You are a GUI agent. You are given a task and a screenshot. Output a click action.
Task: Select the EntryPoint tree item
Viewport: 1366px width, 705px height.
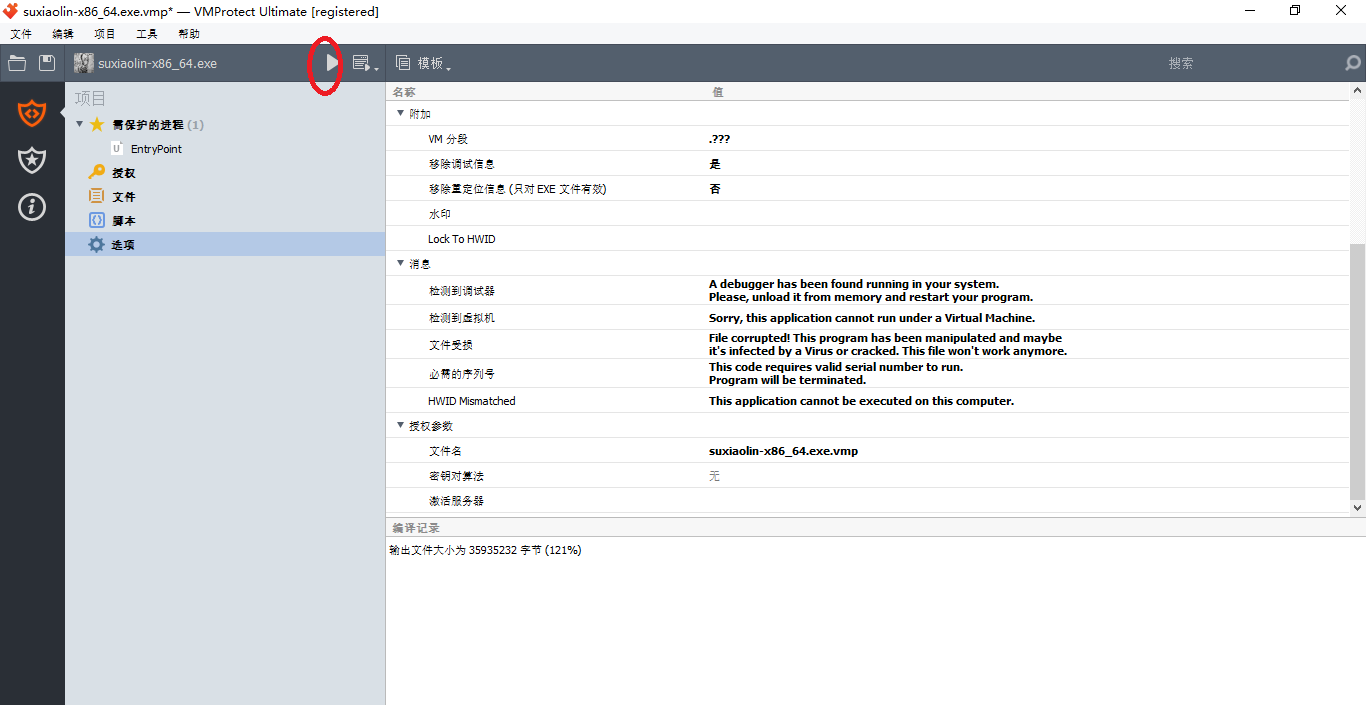[x=156, y=149]
